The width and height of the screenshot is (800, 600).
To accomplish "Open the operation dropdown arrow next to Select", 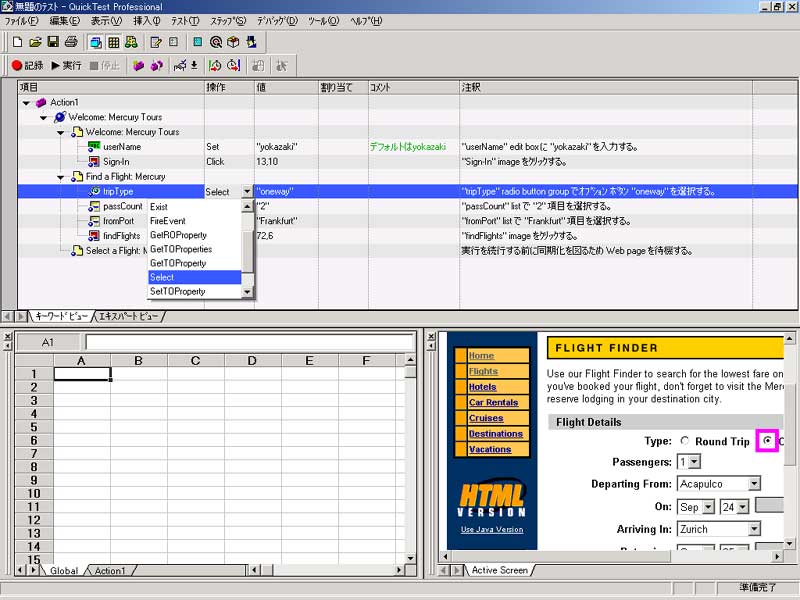I will [x=247, y=191].
